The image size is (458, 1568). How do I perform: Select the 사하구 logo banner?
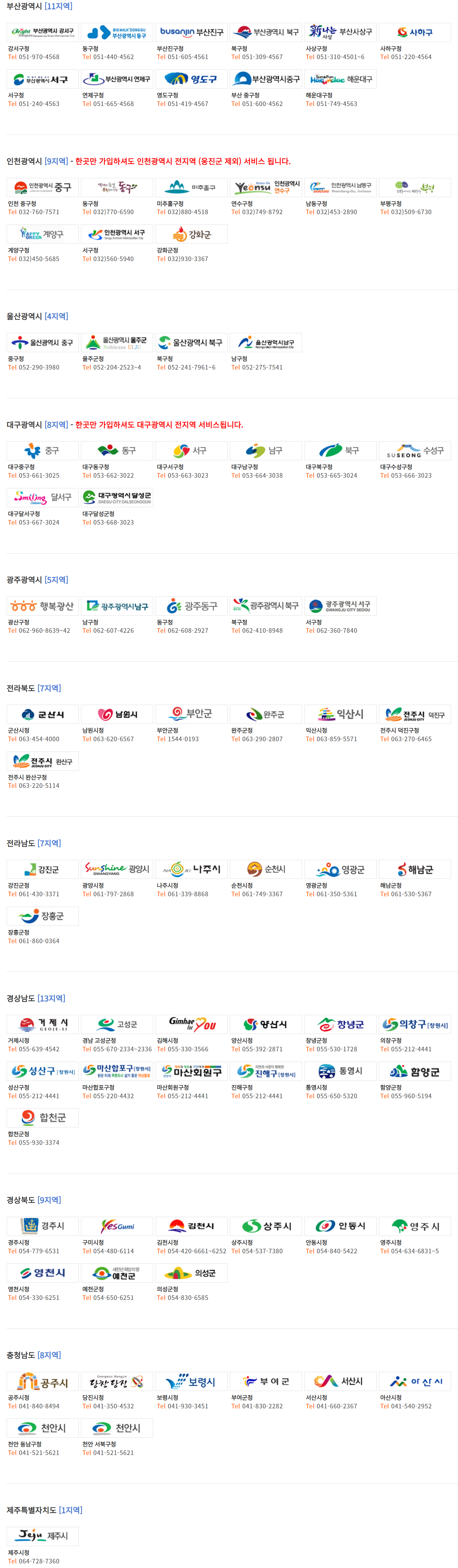415,32
